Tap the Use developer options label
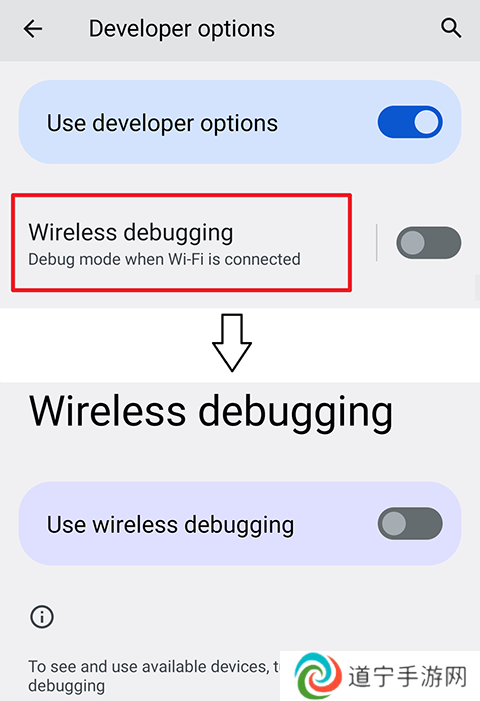The height and width of the screenshot is (701, 480). (162, 123)
